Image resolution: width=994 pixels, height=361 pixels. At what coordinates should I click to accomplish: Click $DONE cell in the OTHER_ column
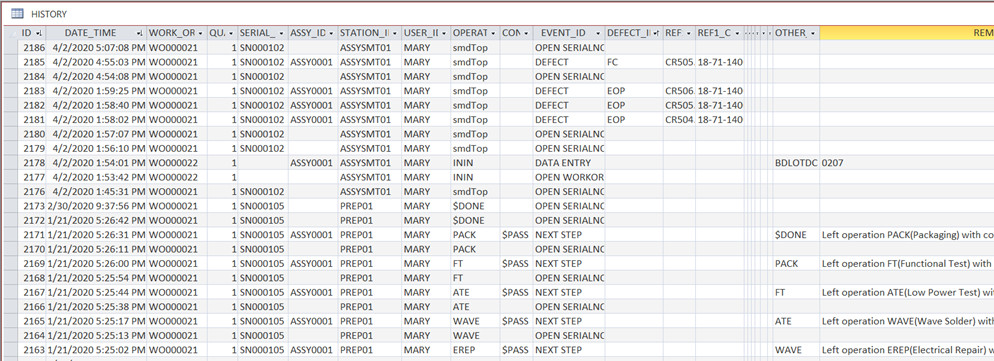click(796, 234)
